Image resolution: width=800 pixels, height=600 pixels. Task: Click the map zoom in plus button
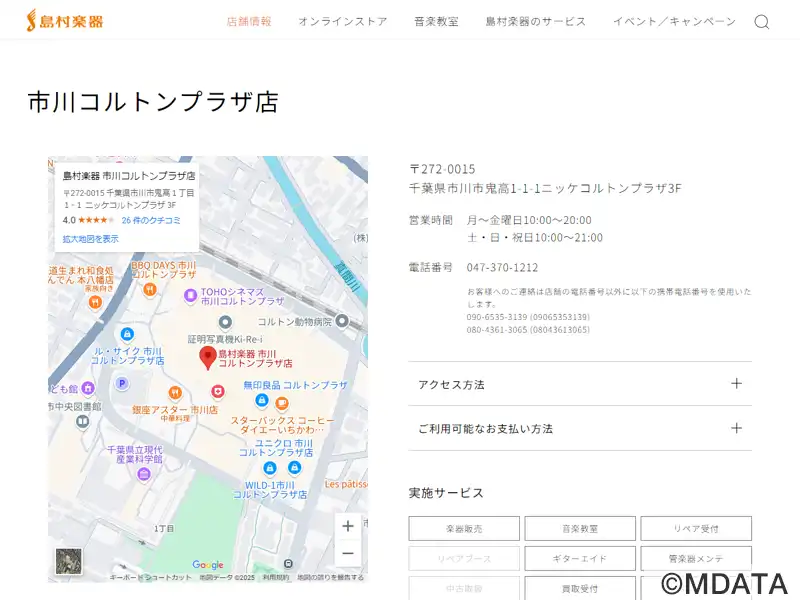348,526
